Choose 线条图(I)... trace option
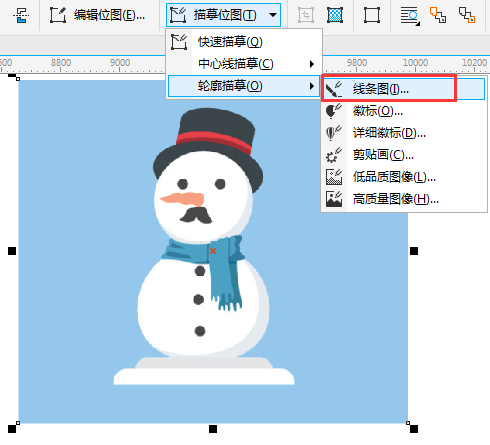This screenshot has height=445, width=490. coord(403,89)
